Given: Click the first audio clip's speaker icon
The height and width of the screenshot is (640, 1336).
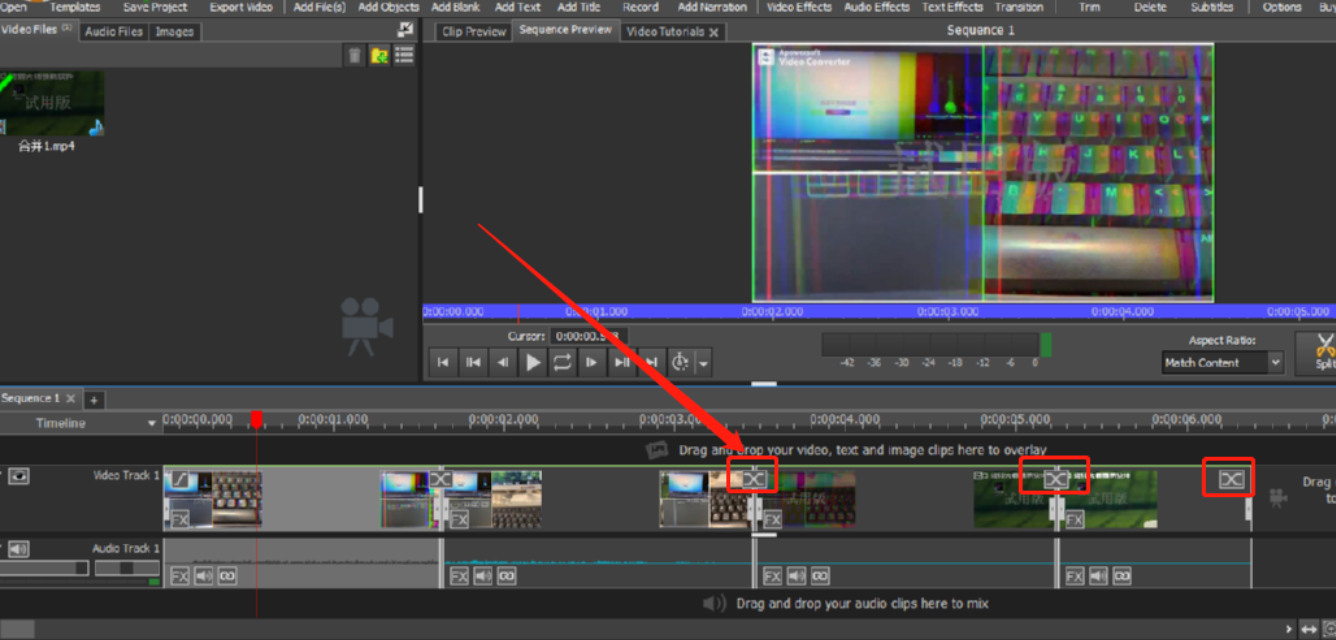Looking at the screenshot, I should [203, 576].
